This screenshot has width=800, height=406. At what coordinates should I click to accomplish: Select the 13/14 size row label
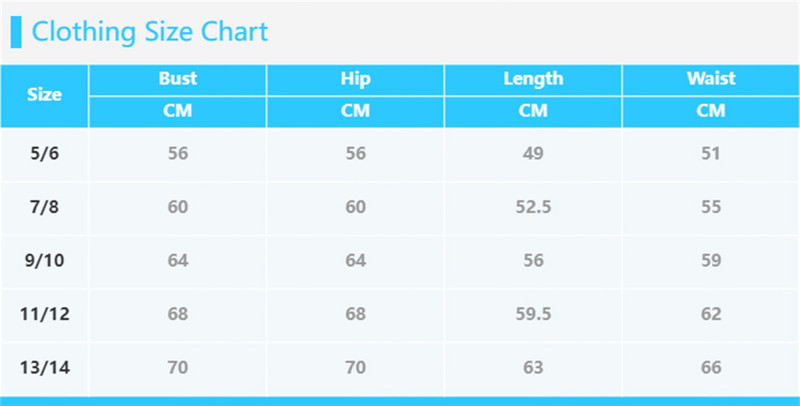click(44, 367)
